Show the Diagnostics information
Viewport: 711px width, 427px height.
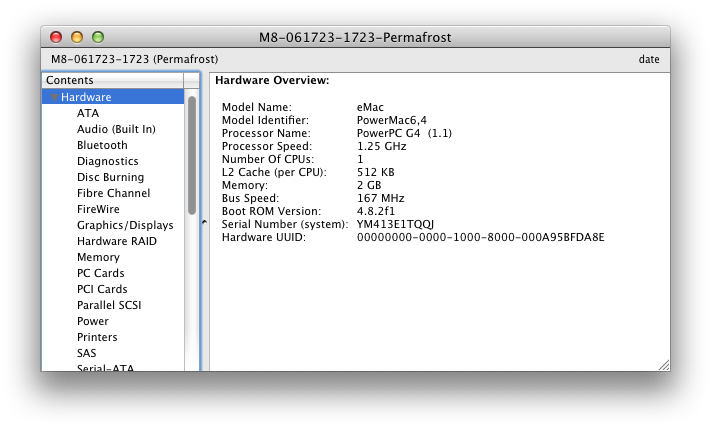click(x=107, y=161)
